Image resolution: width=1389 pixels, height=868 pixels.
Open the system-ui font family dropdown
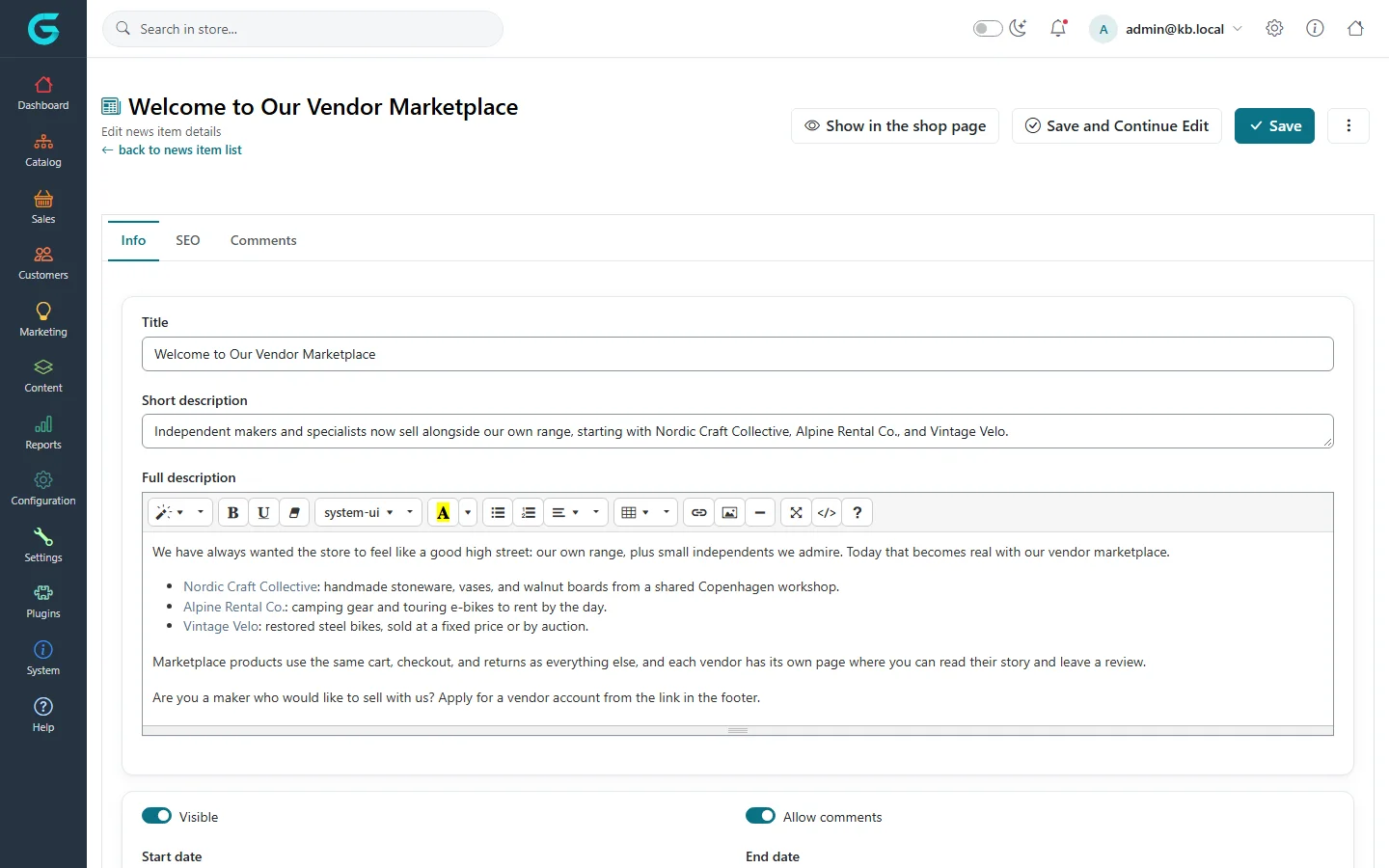click(x=368, y=513)
